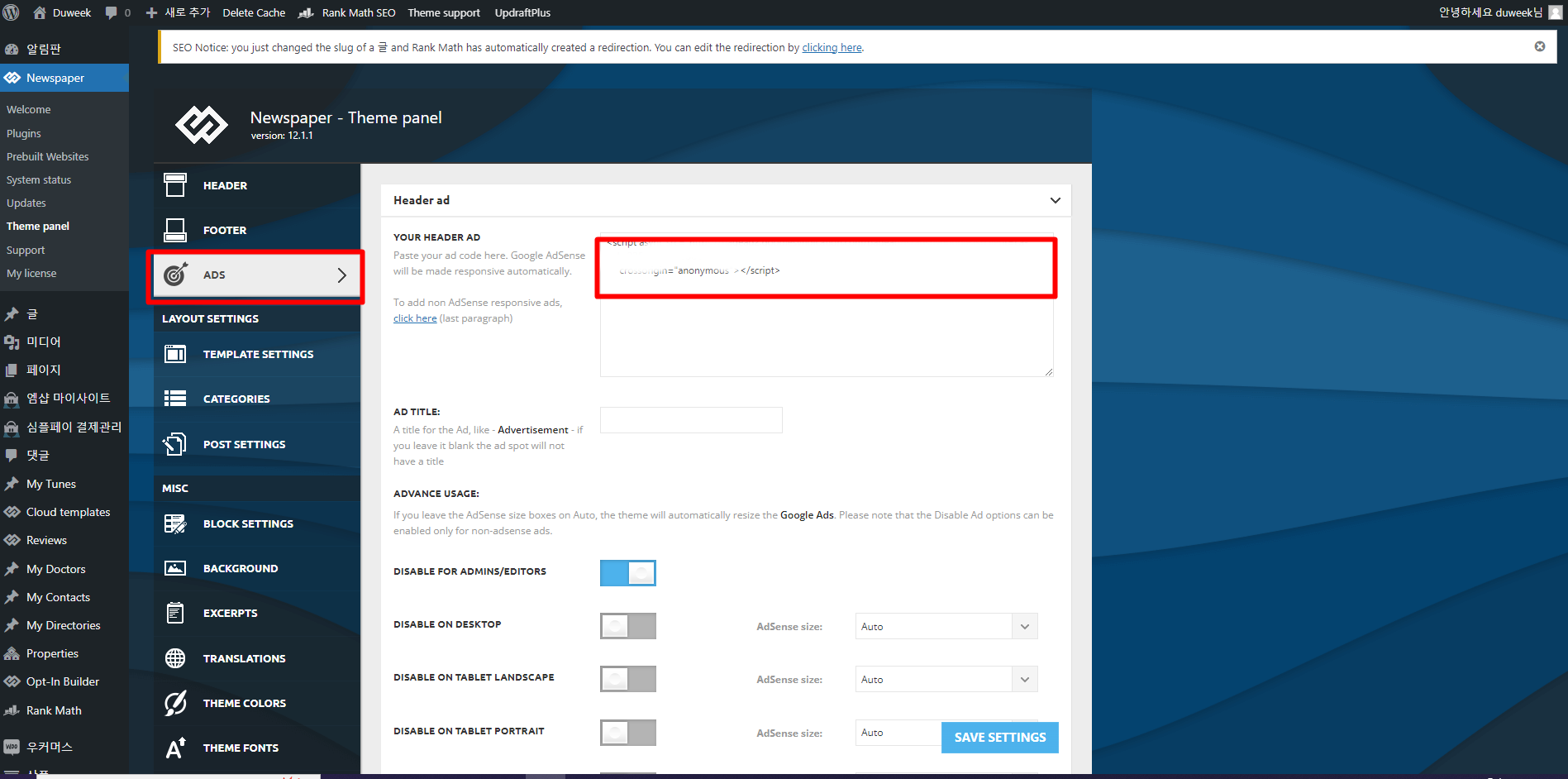Click the Save Settings button
The width and height of the screenshot is (1568, 779).
[1000, 737]
